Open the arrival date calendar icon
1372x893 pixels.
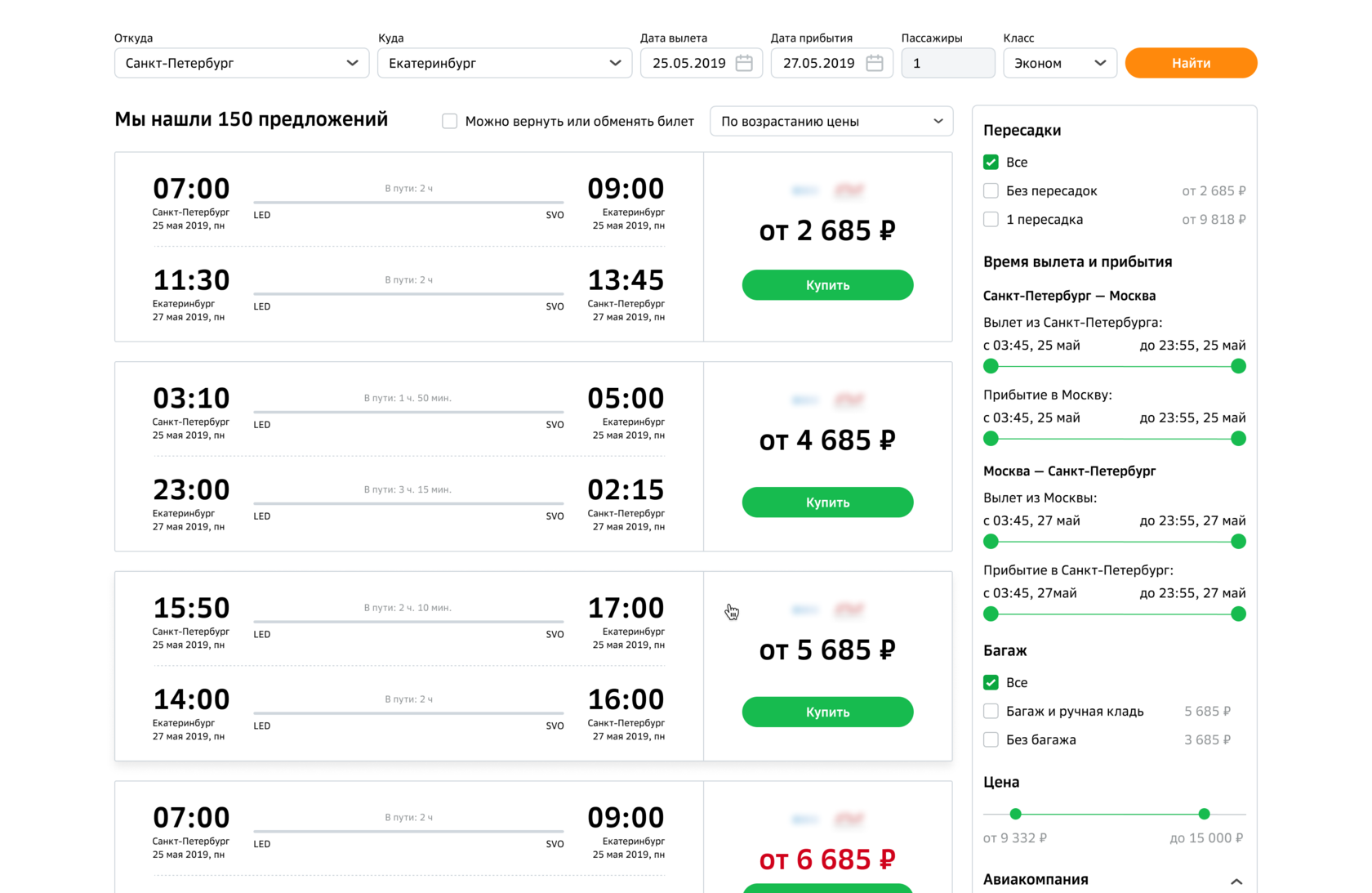coord(874,63)
